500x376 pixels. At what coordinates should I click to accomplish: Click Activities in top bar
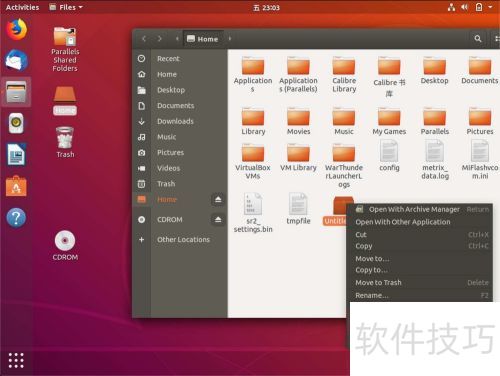click(22, 7)
